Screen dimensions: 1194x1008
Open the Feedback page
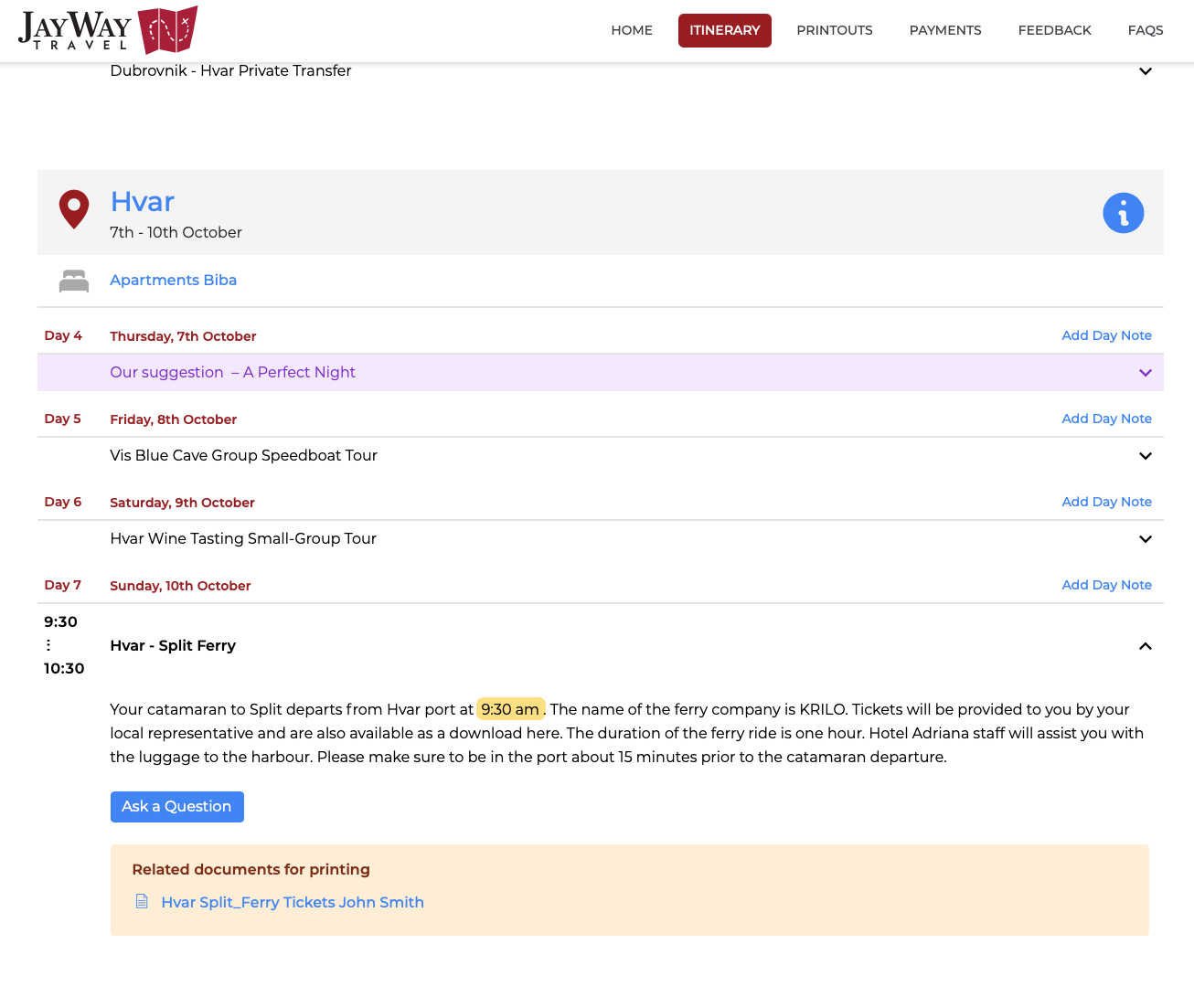(x=1055, y=30)
